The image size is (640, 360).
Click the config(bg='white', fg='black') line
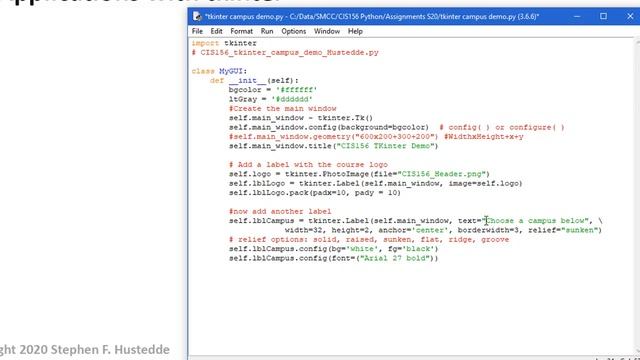point(333,249)
